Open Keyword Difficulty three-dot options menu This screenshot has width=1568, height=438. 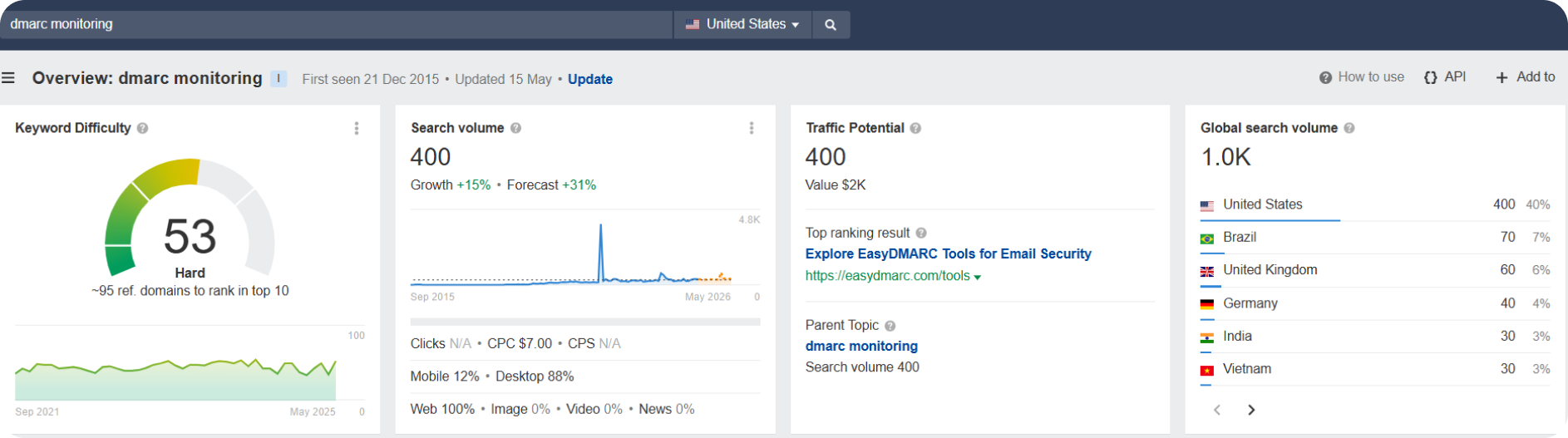tap(357, 128)
